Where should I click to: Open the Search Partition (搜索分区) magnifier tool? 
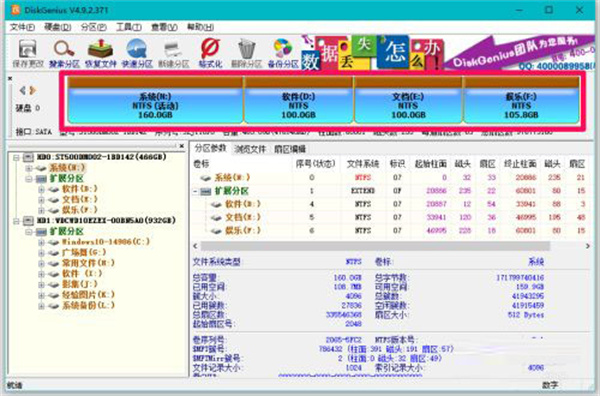pos(64,54)
